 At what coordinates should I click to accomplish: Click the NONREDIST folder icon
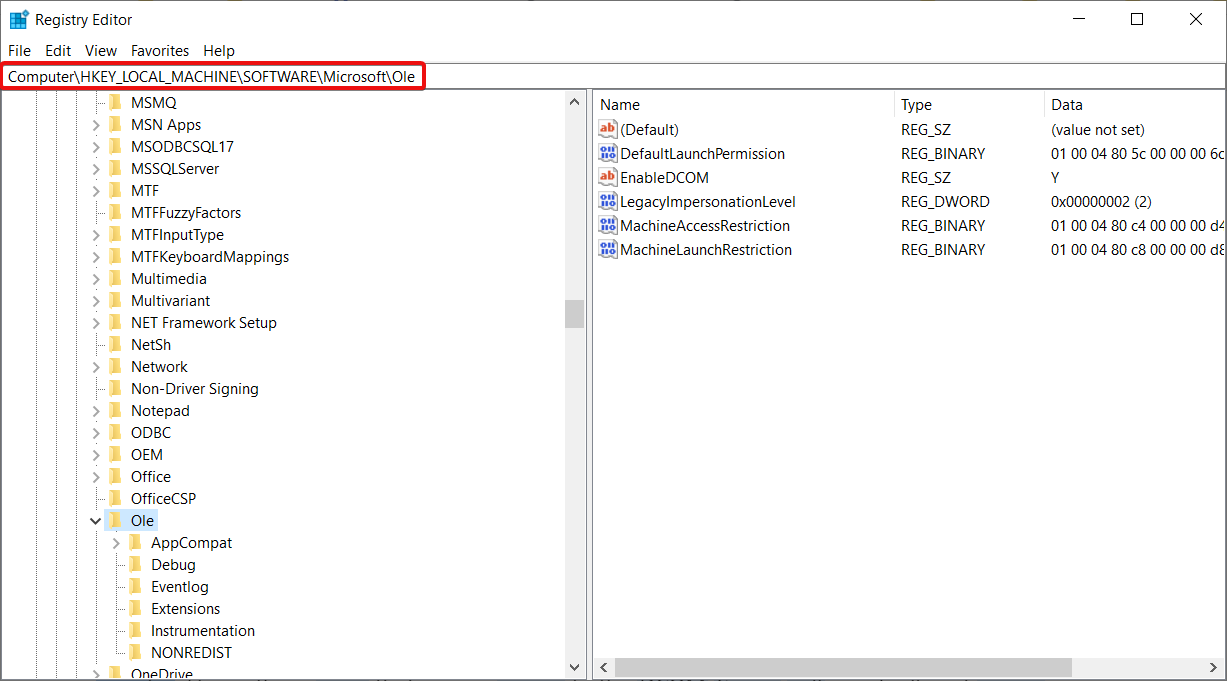pyautogui.click(x=135, y=652)
